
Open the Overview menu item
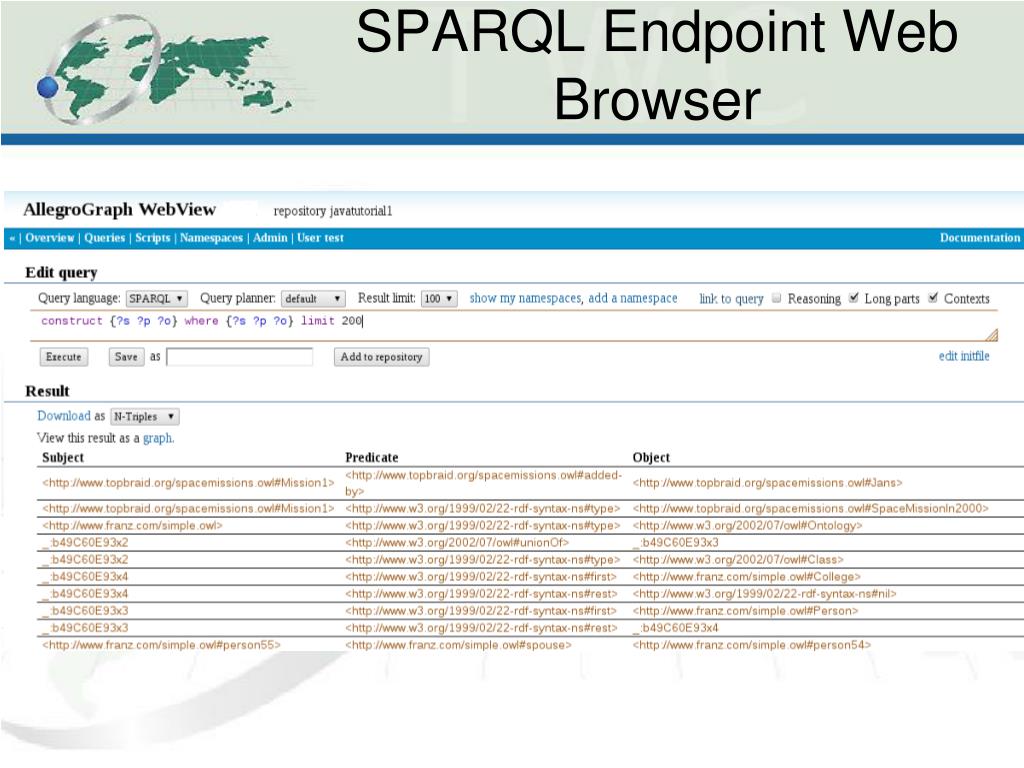point(50,238)
